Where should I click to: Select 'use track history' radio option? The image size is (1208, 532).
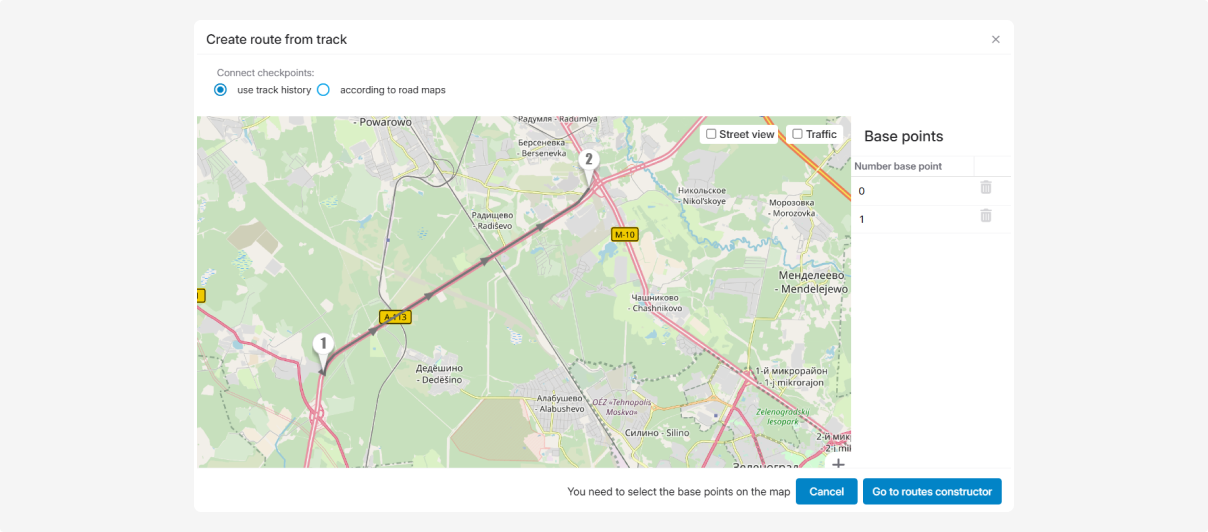(221, 90)
